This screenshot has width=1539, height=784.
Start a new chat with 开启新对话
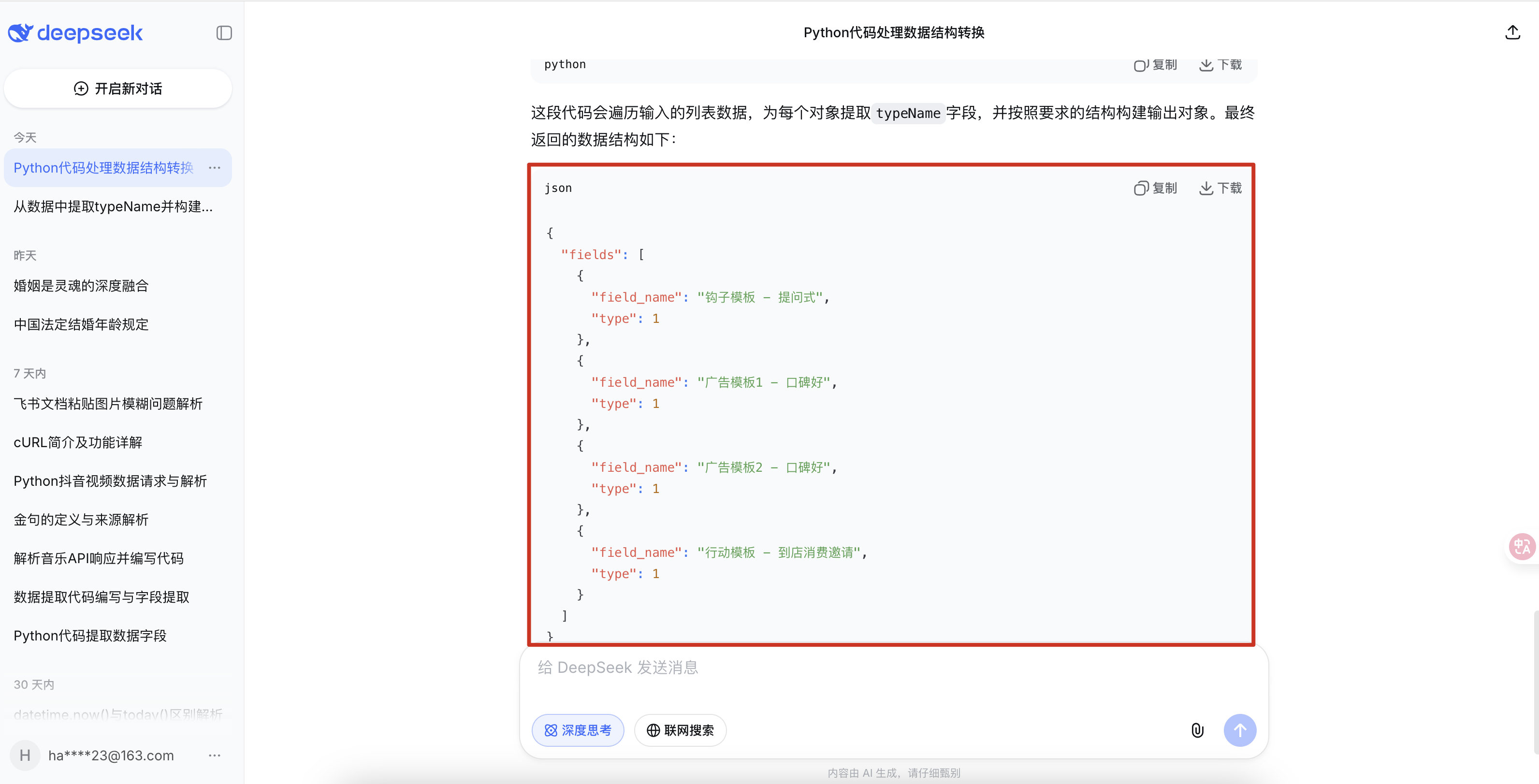pyautogui.click(x=117, y=88)
